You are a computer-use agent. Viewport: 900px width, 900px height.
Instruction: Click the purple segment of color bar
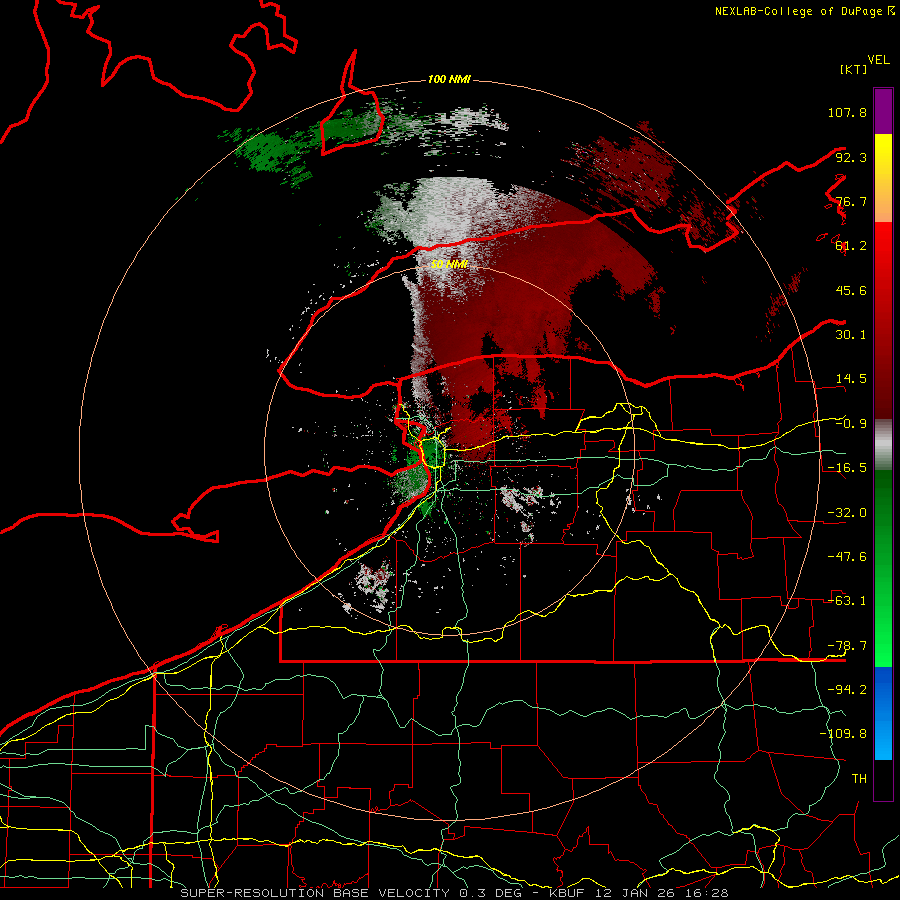[883, 111]
